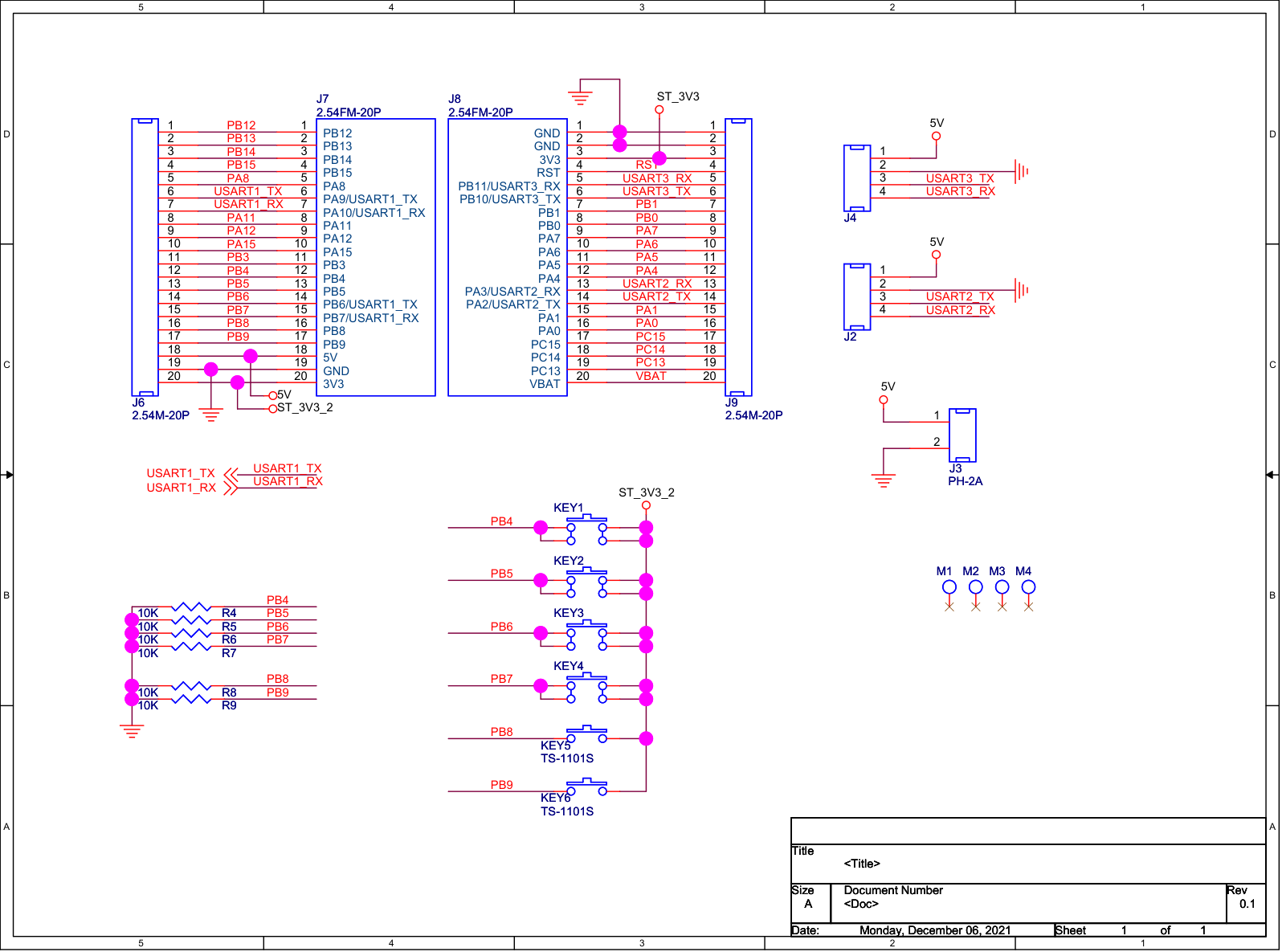Click the J8 2.54FM-20P component box
The height and width of the screenshot is (952, 1282).
click(507, 257)
